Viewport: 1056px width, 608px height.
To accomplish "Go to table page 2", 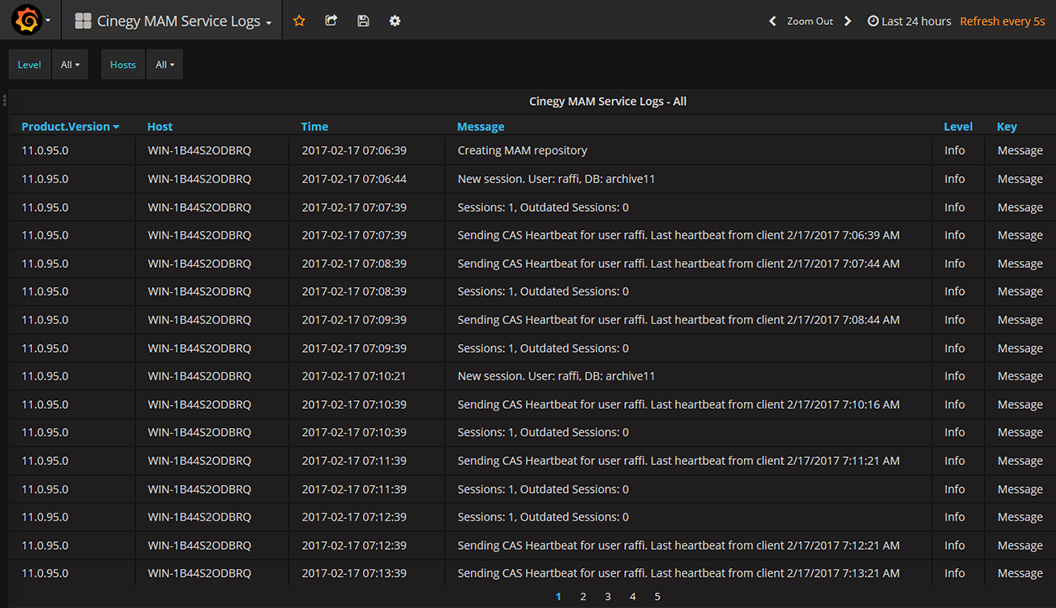I will [583, 597].
